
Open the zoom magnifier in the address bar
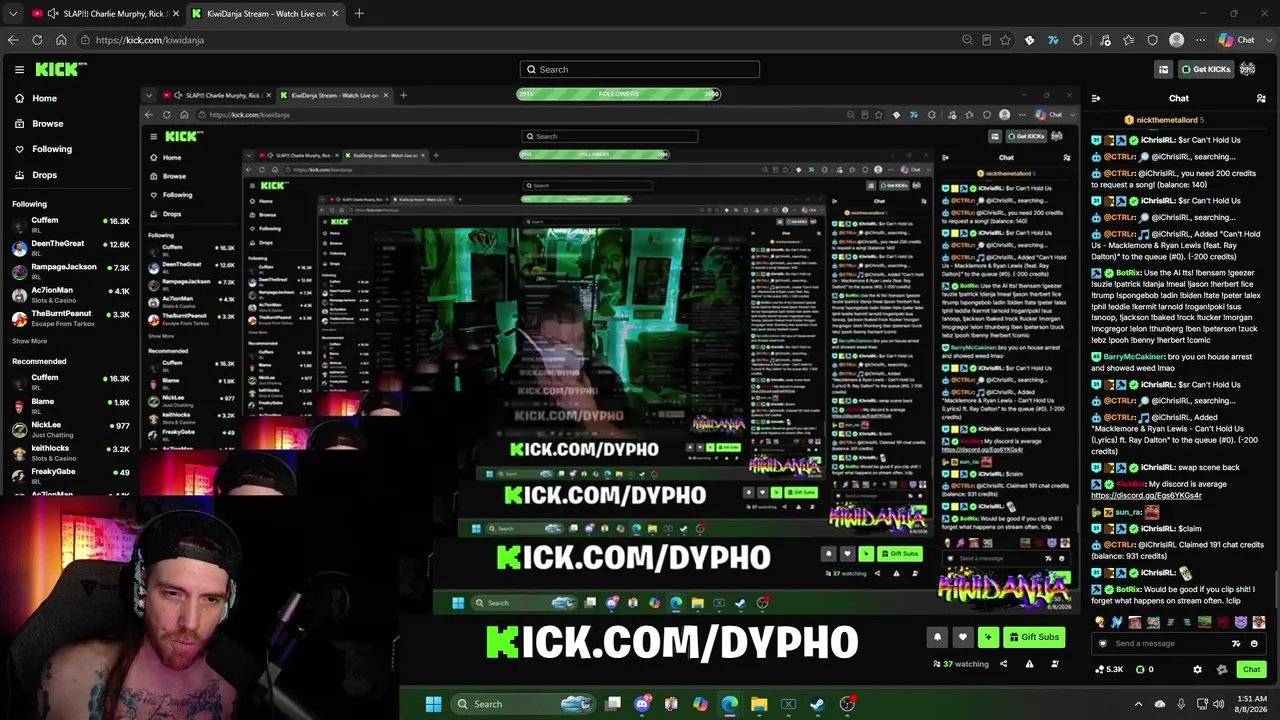(967, 40)
